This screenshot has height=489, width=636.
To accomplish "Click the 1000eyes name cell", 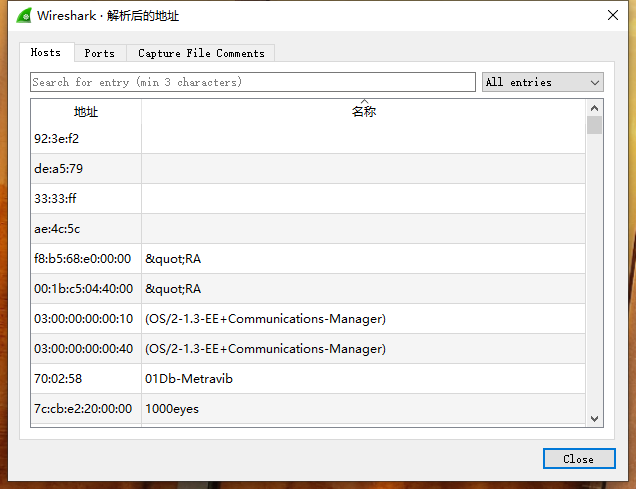I will (x=363, y=409).
